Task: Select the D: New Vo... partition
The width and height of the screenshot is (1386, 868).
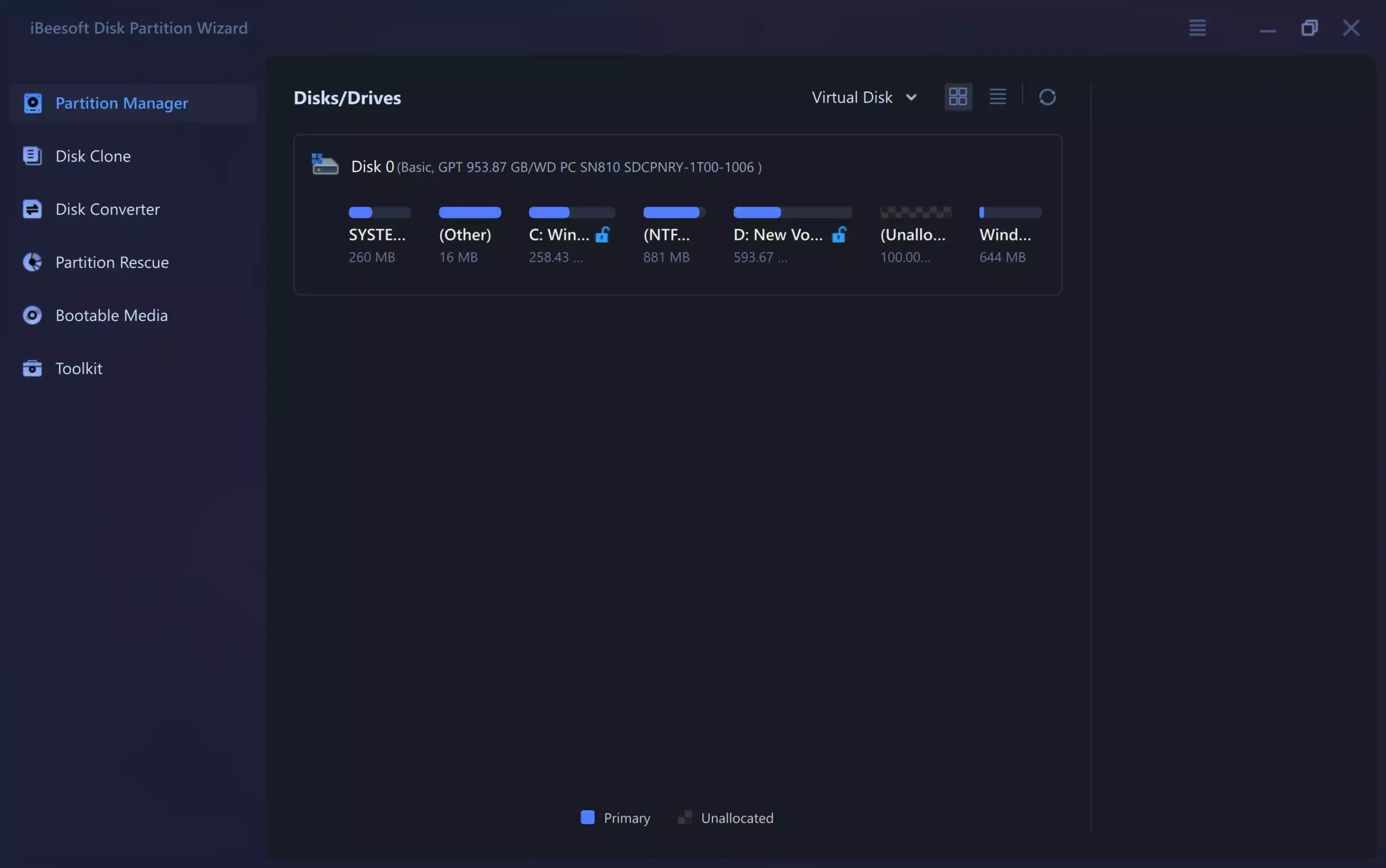Action: coord(793,236)
